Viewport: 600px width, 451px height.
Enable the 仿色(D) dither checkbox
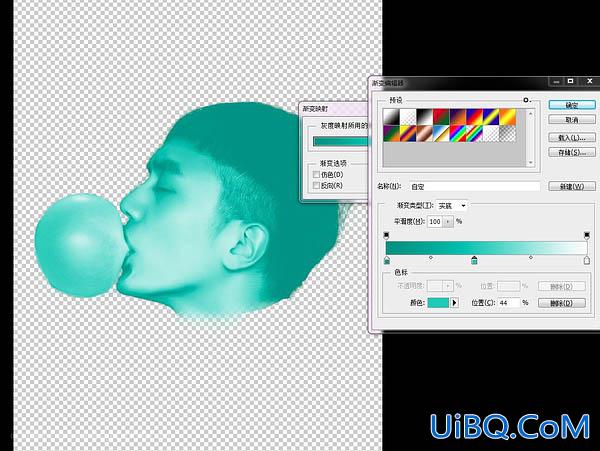[x=316, y=174]
